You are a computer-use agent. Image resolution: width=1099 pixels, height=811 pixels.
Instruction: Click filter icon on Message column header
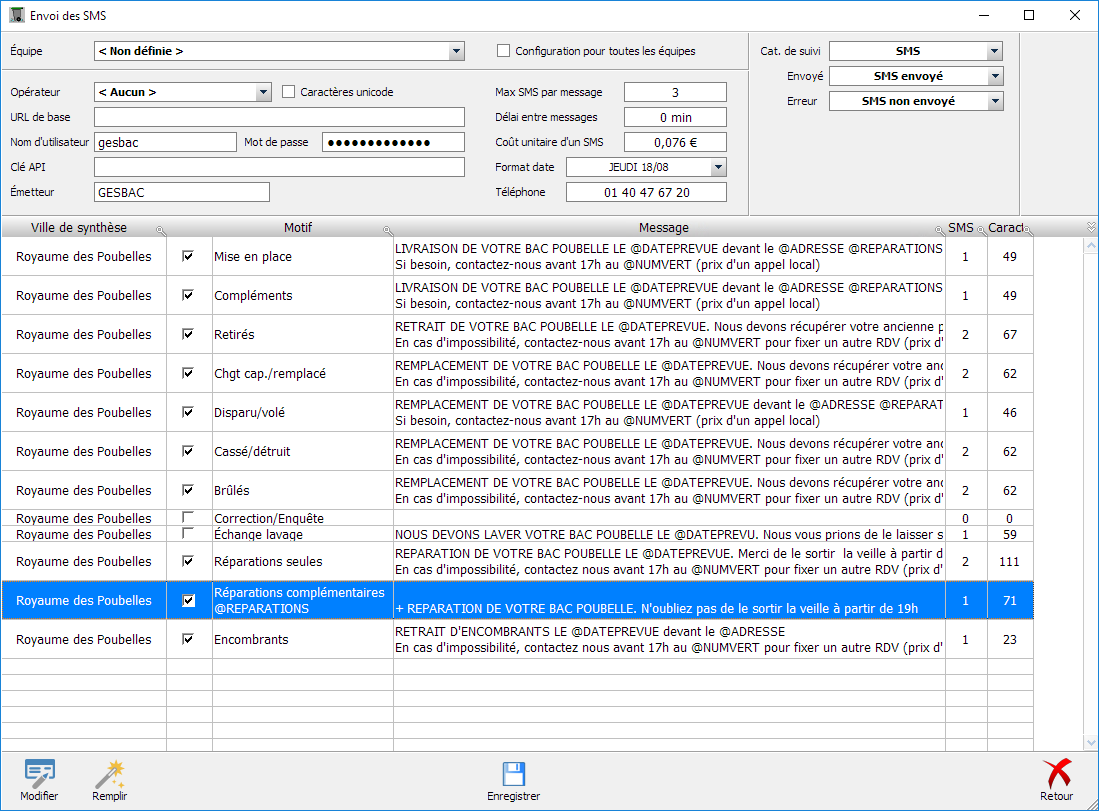939,231
